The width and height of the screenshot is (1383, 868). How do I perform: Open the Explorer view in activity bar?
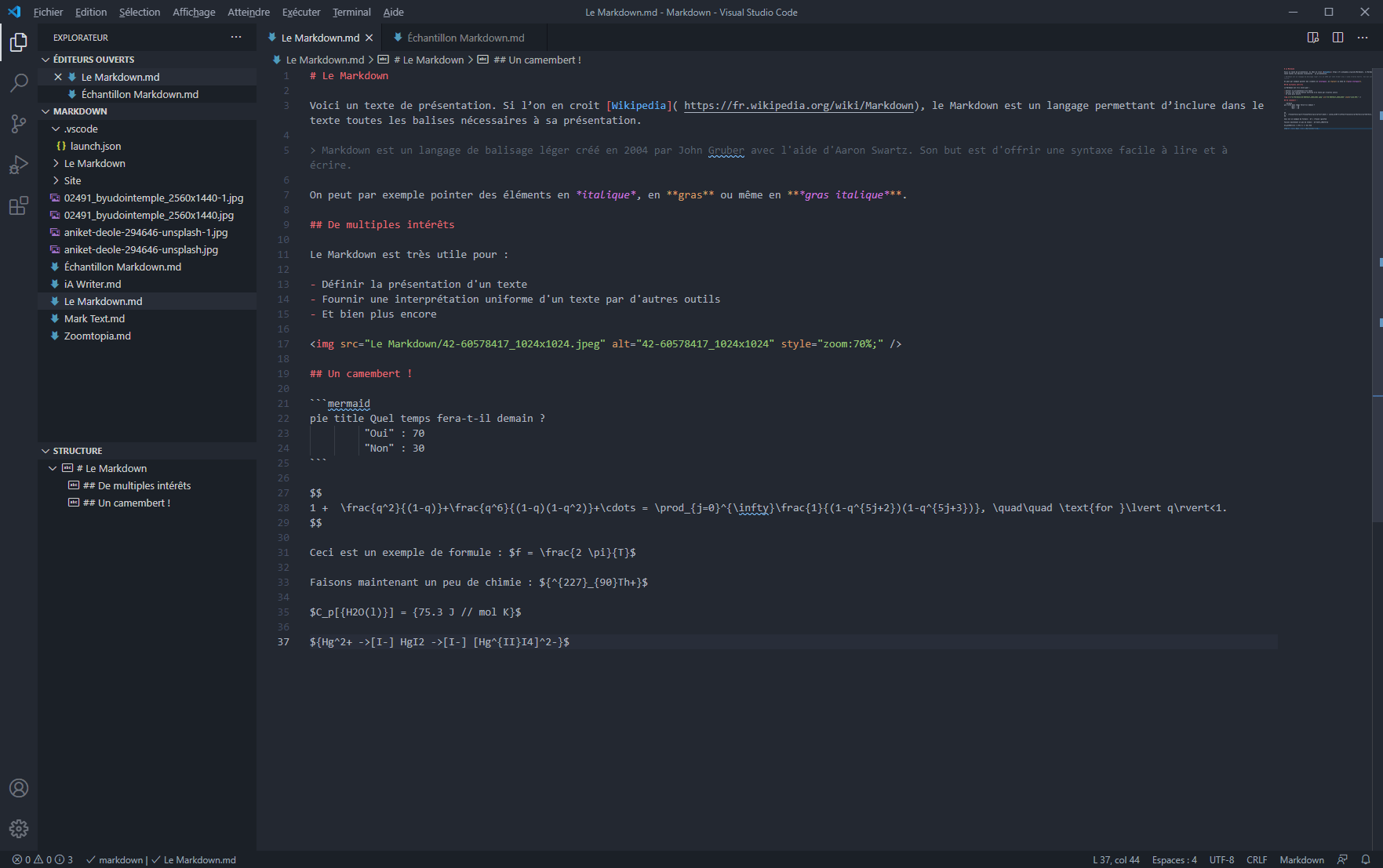[19, 42]
